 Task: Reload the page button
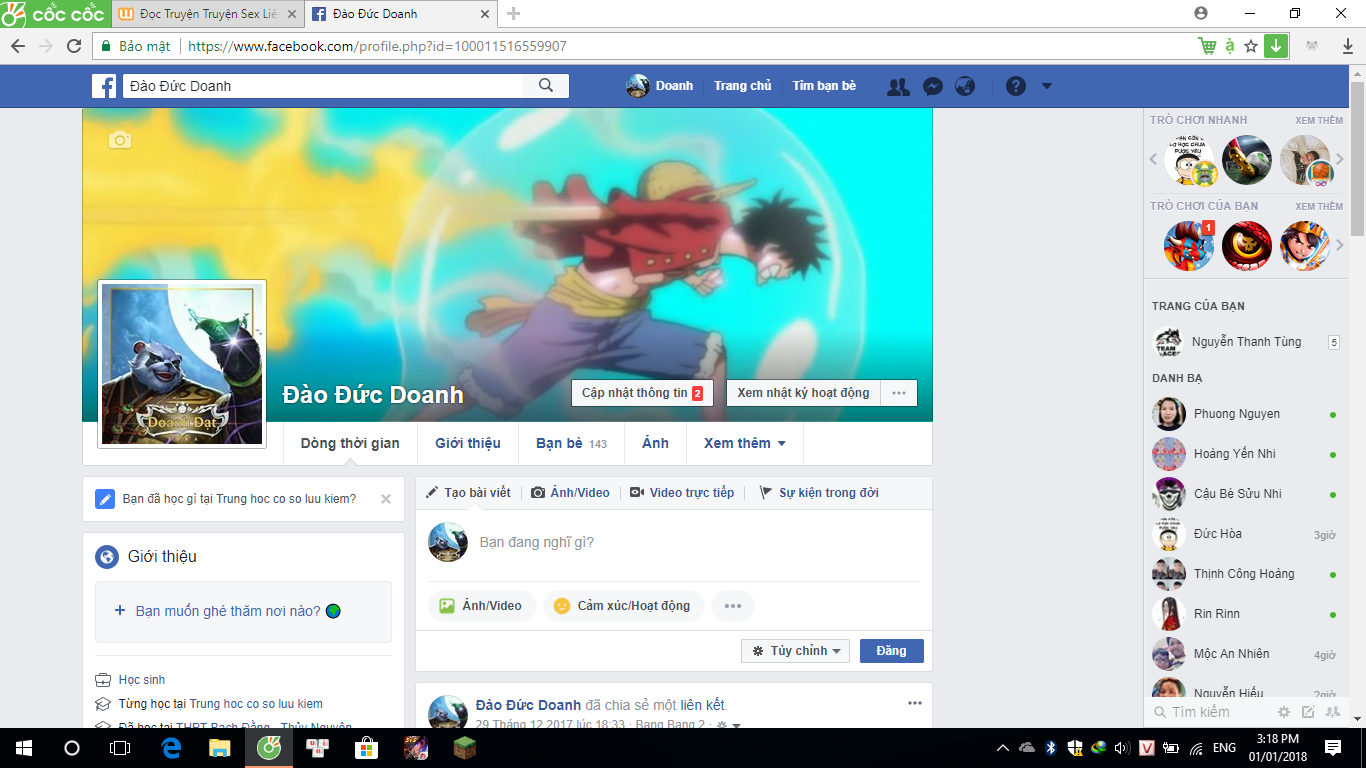[x=74, y=46]
